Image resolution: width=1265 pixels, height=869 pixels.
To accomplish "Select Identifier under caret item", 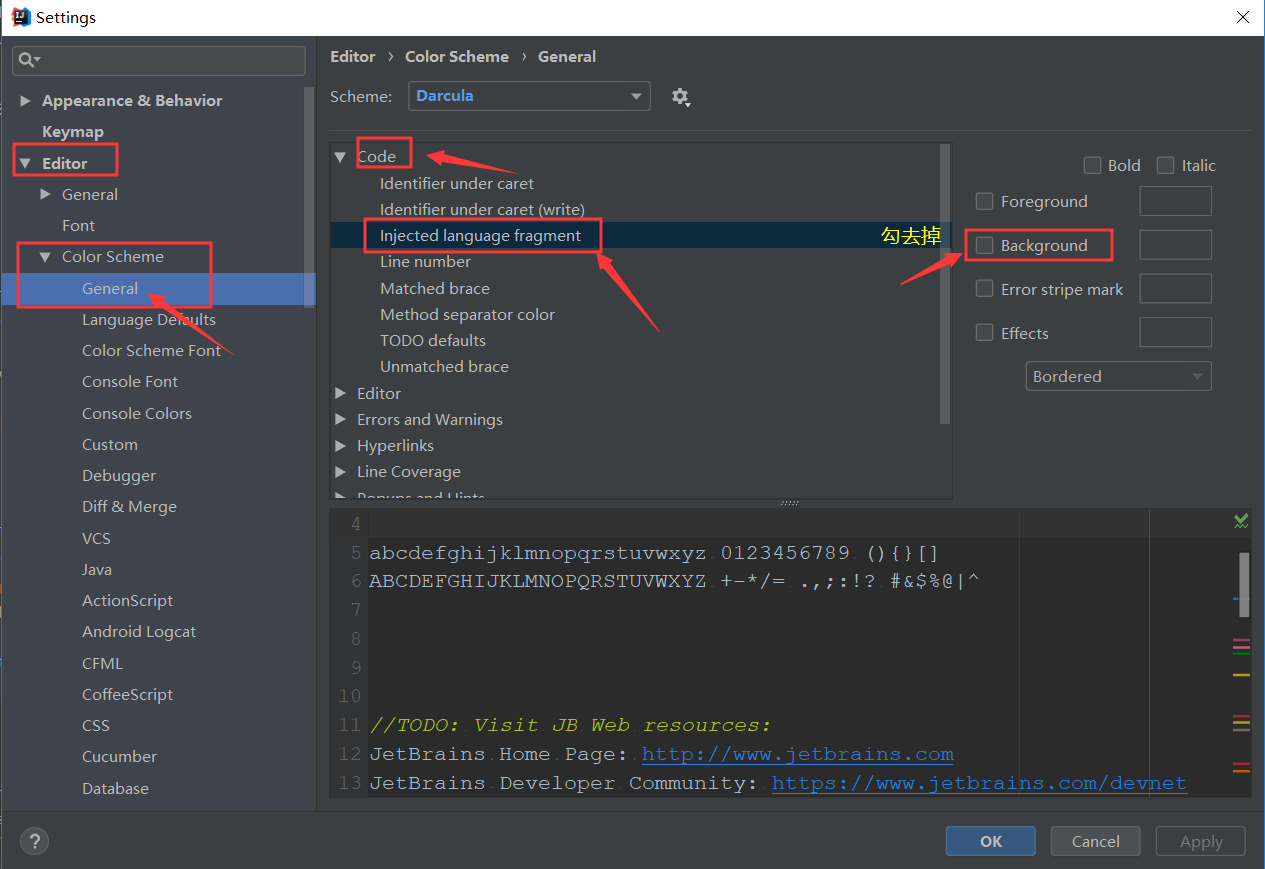I will point(457,184).
